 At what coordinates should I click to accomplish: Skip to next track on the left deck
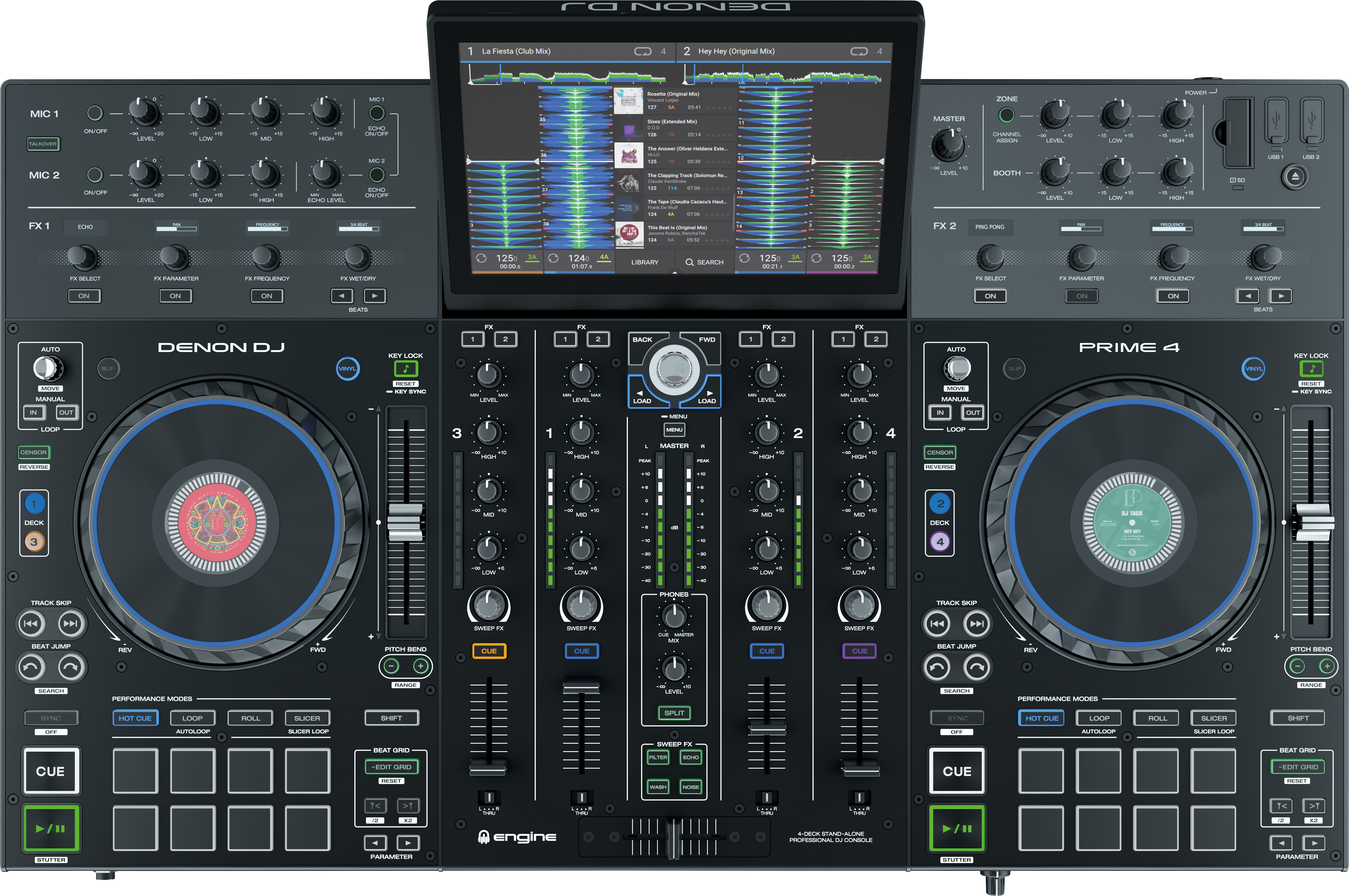71,623
